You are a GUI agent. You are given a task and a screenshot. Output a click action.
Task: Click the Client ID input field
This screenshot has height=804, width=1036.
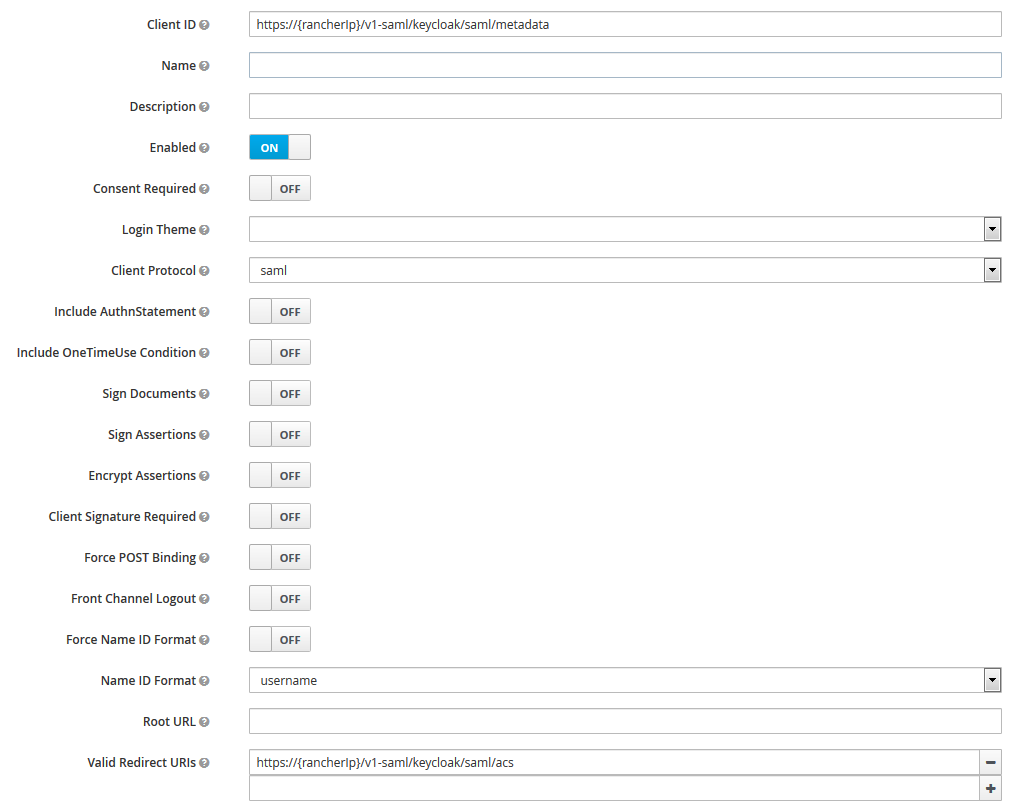[625, 24]
